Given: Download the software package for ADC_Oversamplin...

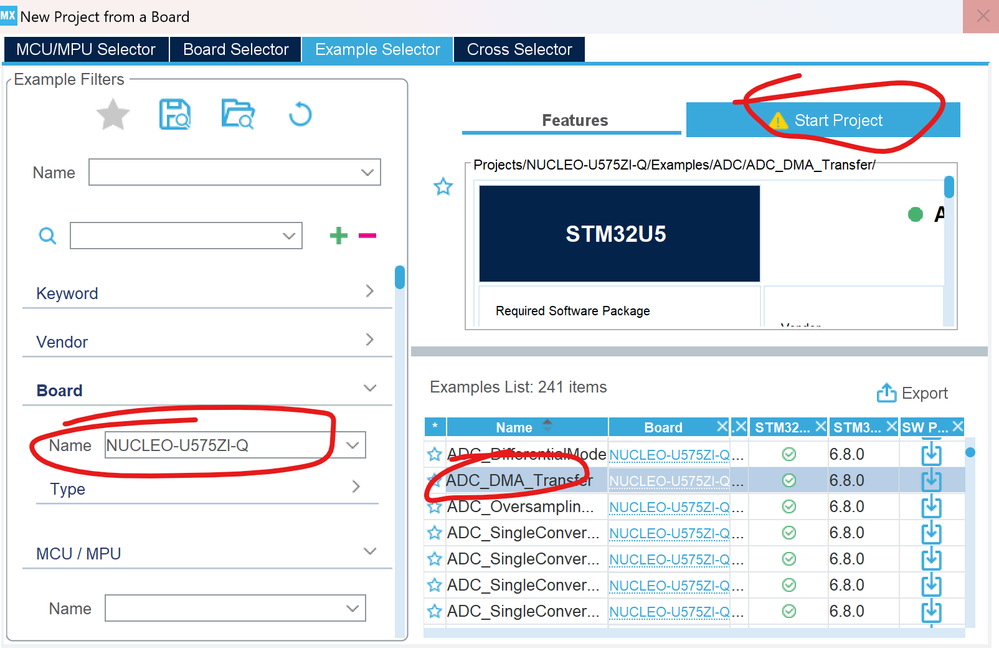Looking at the screenshot, I should pyautogui.click(x=931, y=507).
